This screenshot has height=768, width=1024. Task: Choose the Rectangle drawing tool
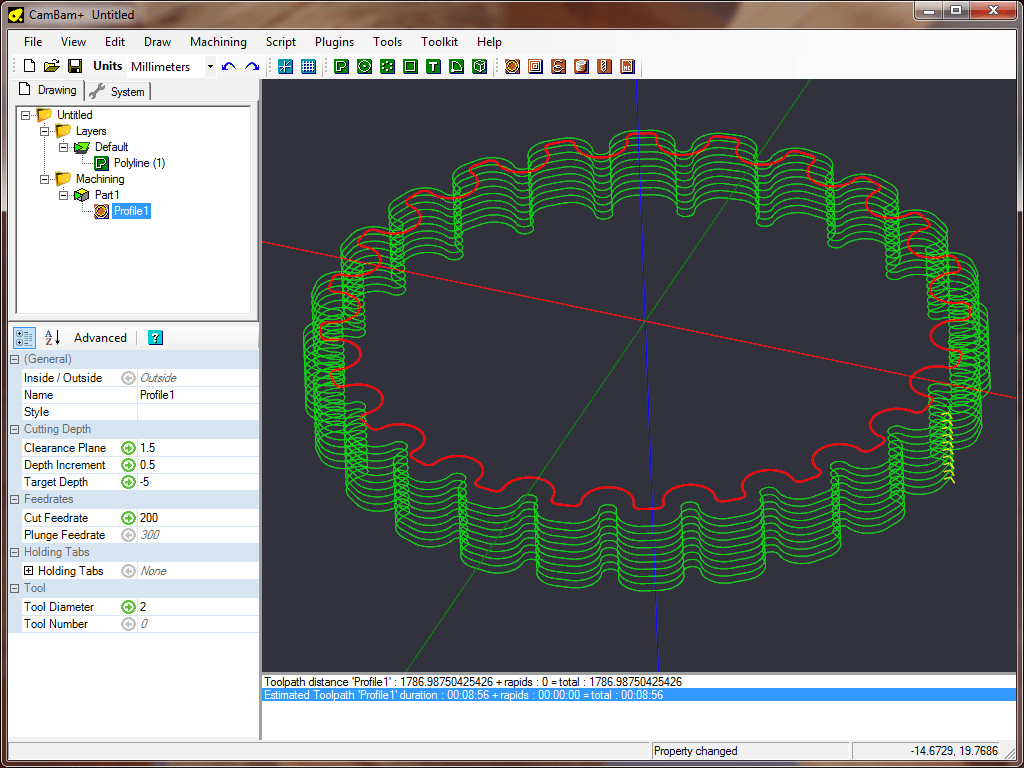coord(410,66)
